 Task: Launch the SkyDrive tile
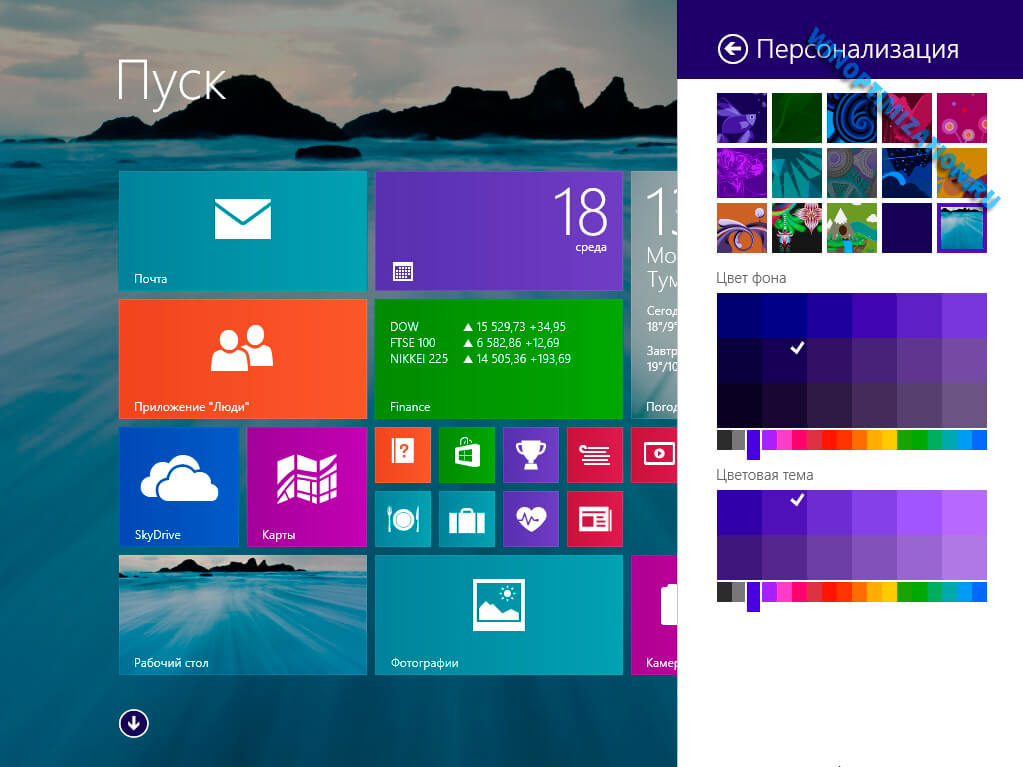[x=178, y=486]
